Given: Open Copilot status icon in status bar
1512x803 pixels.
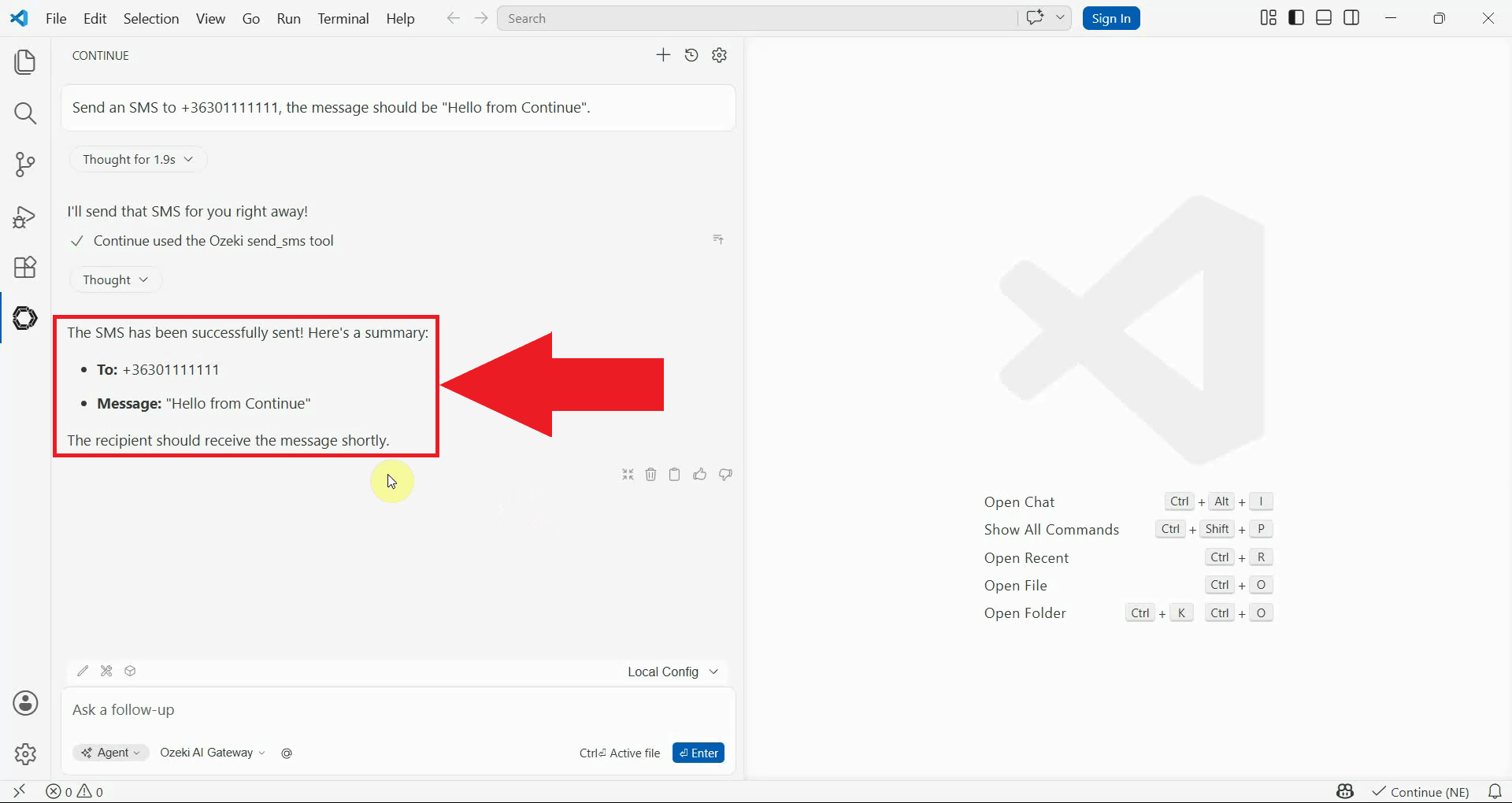Looking at the screenshot, I should pos(1345,792).
